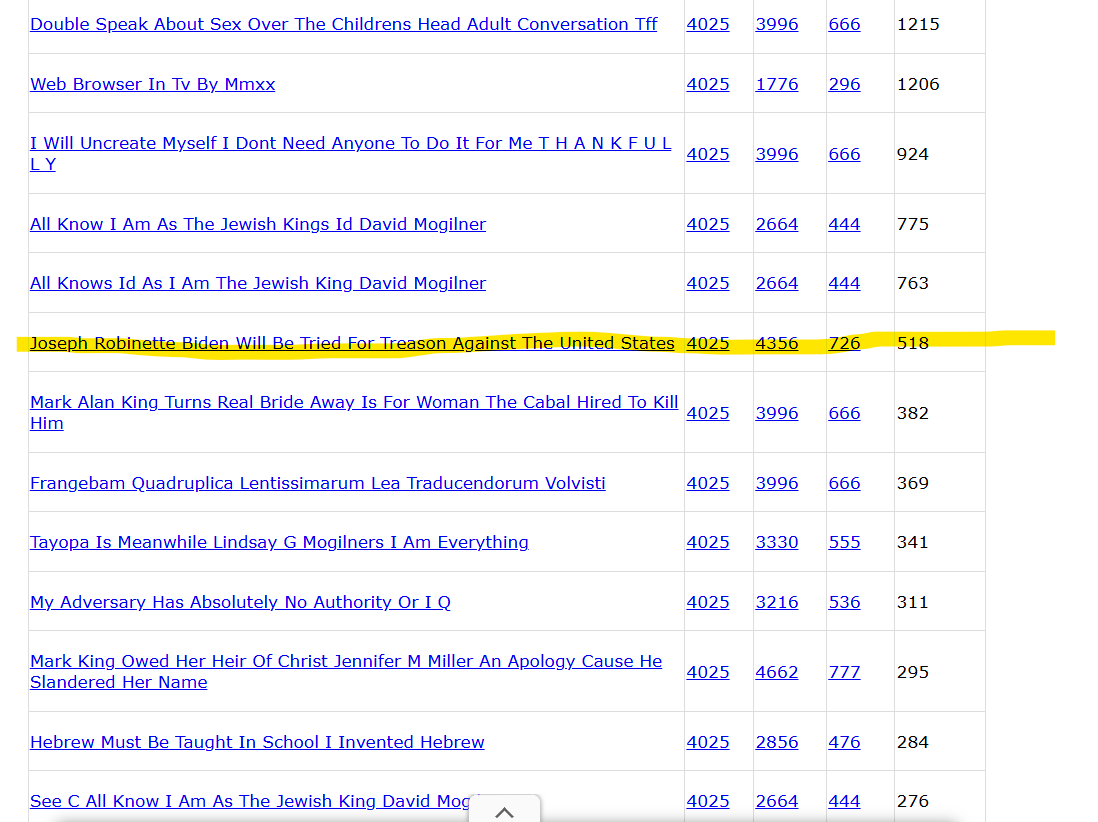The width and height of the screenshot is (1098, 822).
Task: Open 'Frangebam Quadruplica Lentissimarum' phrase link
Action: (x=318, y=483)
